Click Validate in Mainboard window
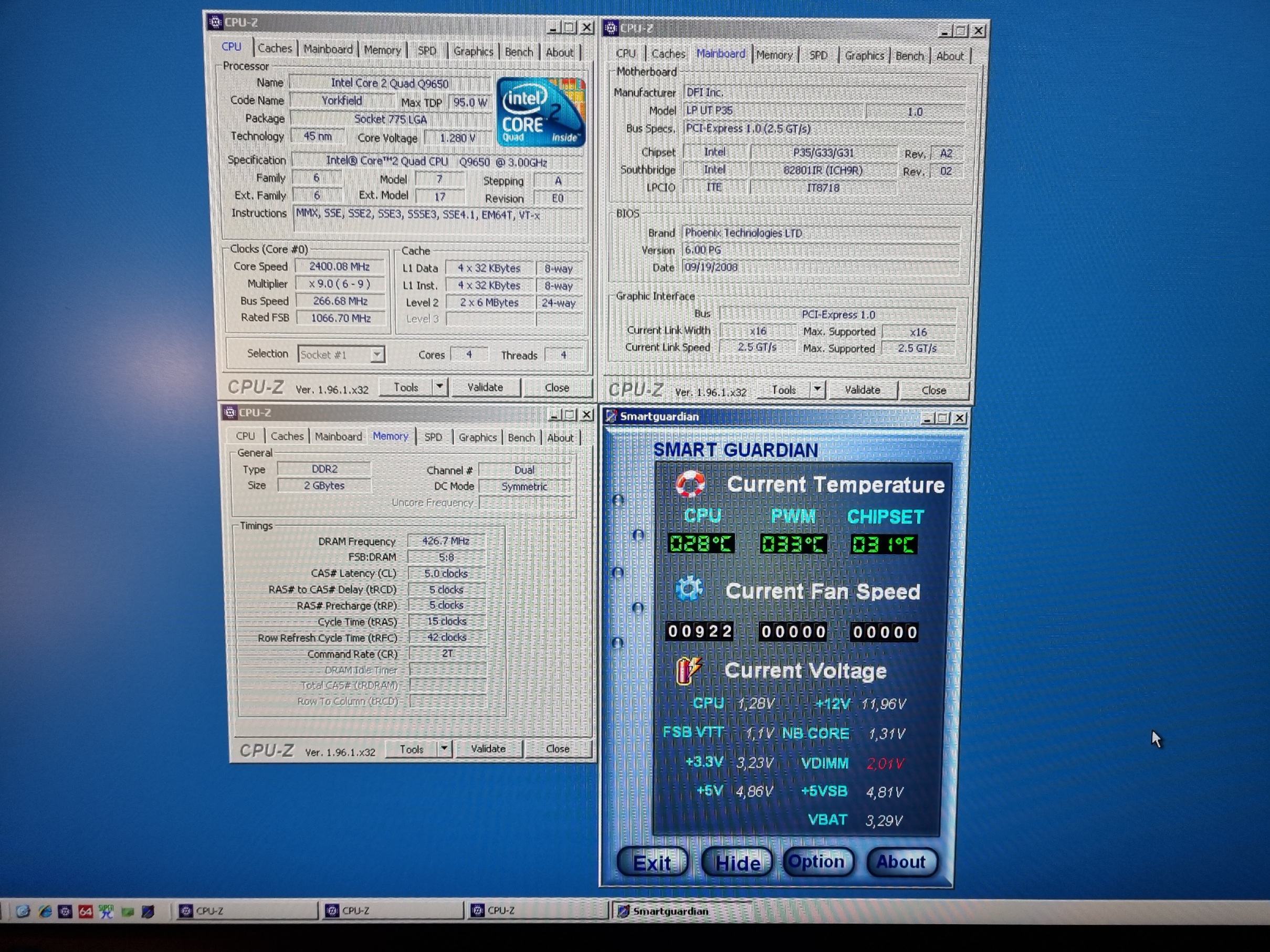 click(x=863, y=390)
